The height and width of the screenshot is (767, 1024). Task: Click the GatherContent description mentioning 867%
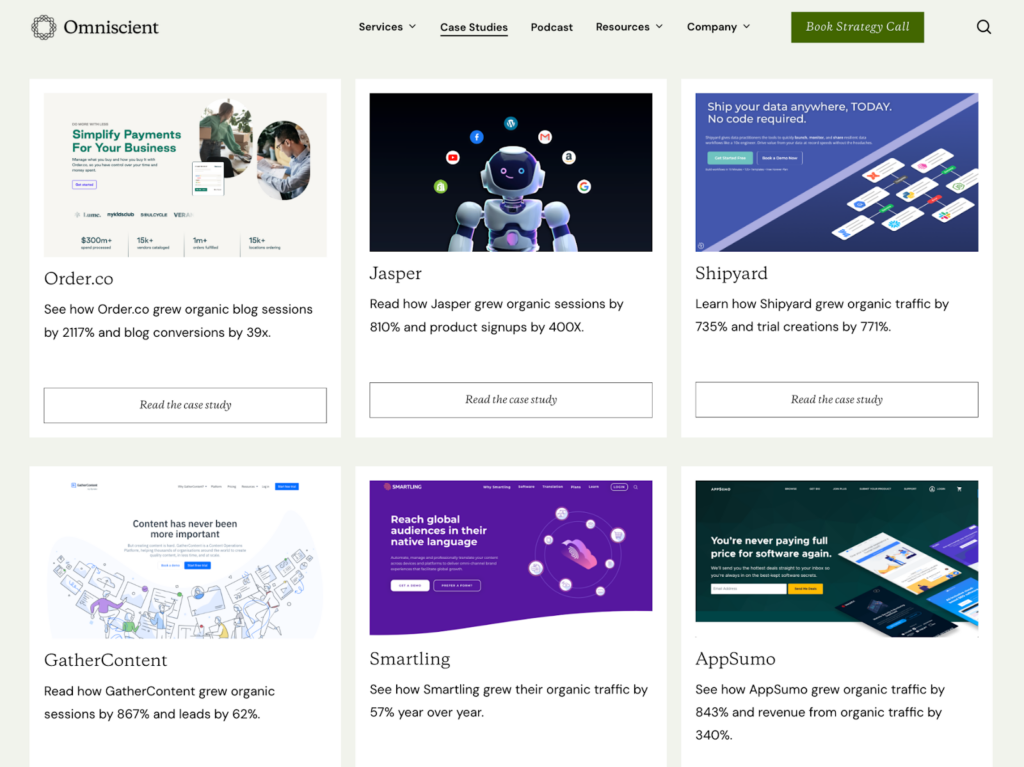tap(159, 703)
